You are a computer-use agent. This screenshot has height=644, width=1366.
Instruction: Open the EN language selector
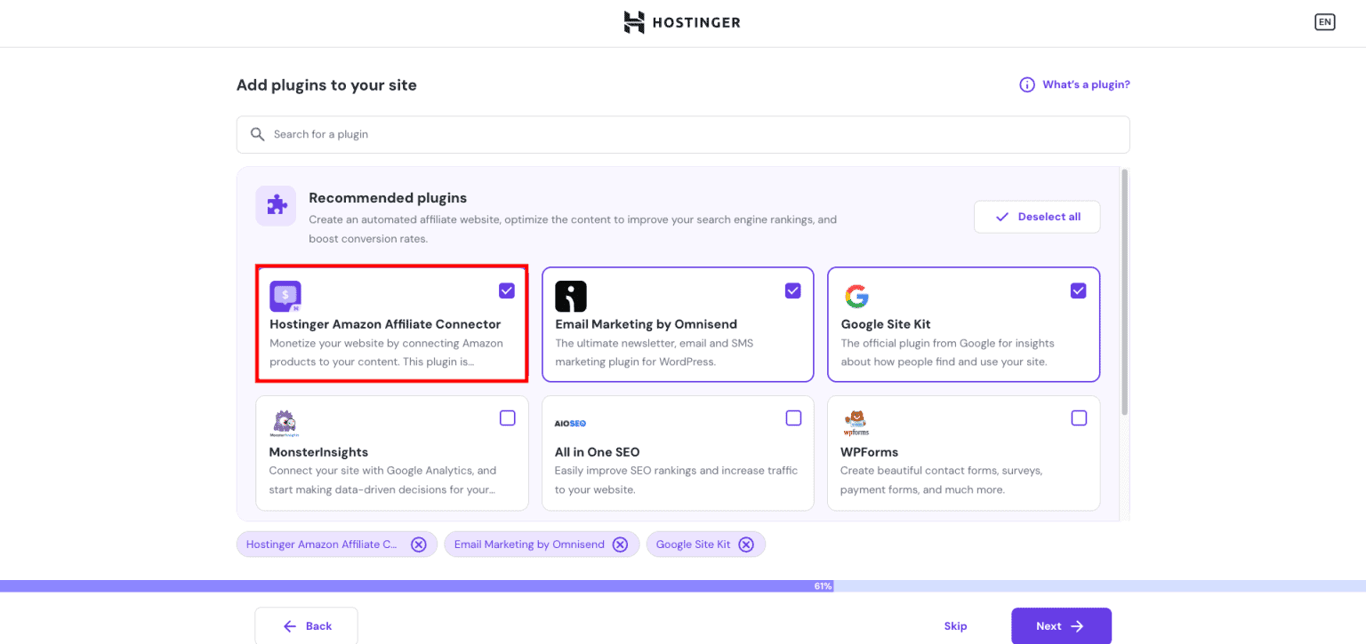(x=1324, y=21)
